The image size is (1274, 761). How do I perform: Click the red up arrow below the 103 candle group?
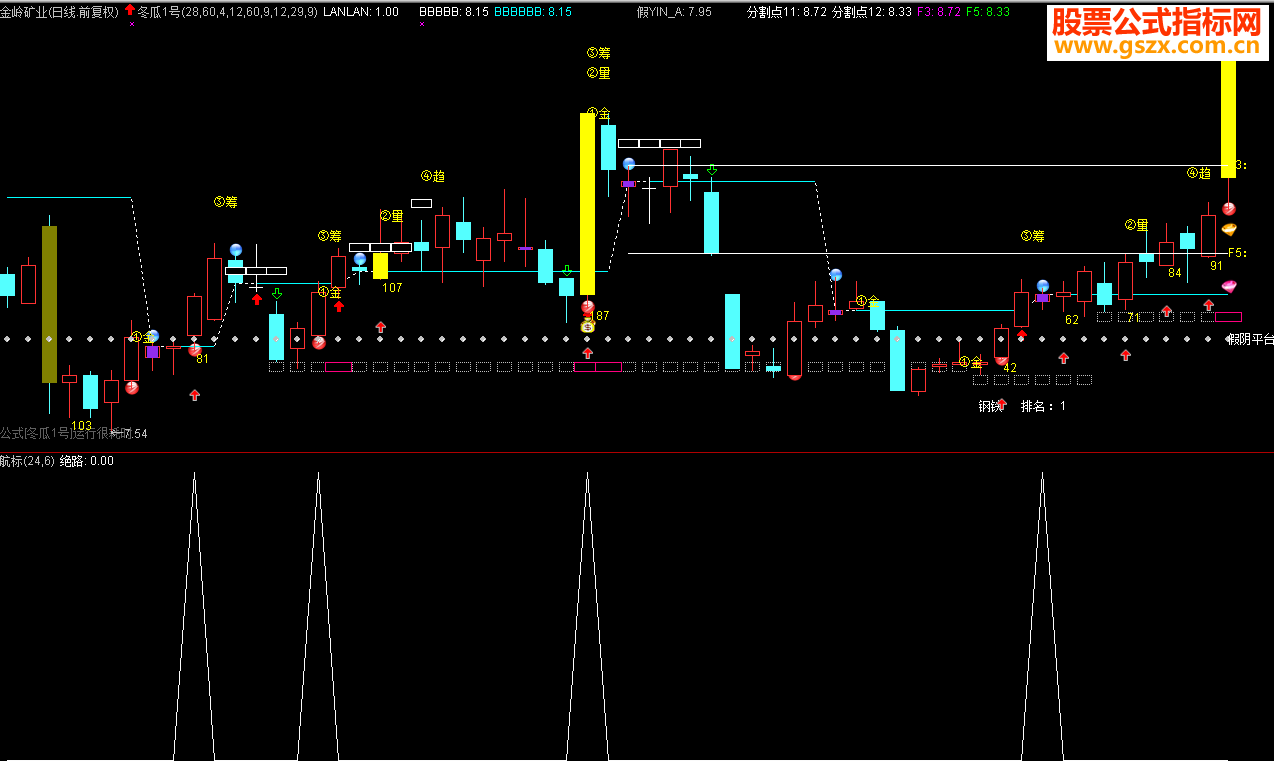[x=194, y=395]
